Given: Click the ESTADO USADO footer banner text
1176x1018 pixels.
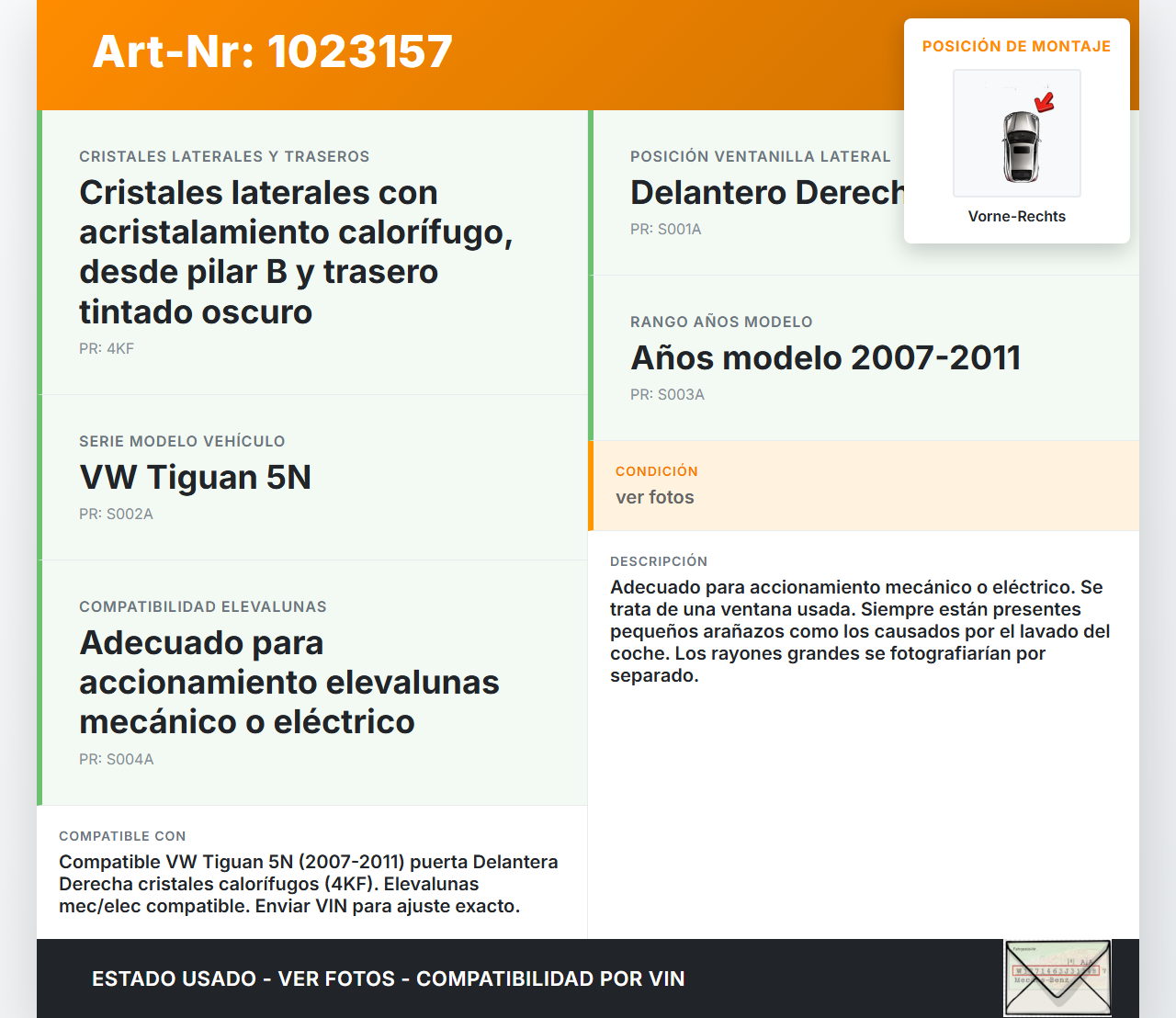Looking at the screenshot, I should (x=389, y=978).
